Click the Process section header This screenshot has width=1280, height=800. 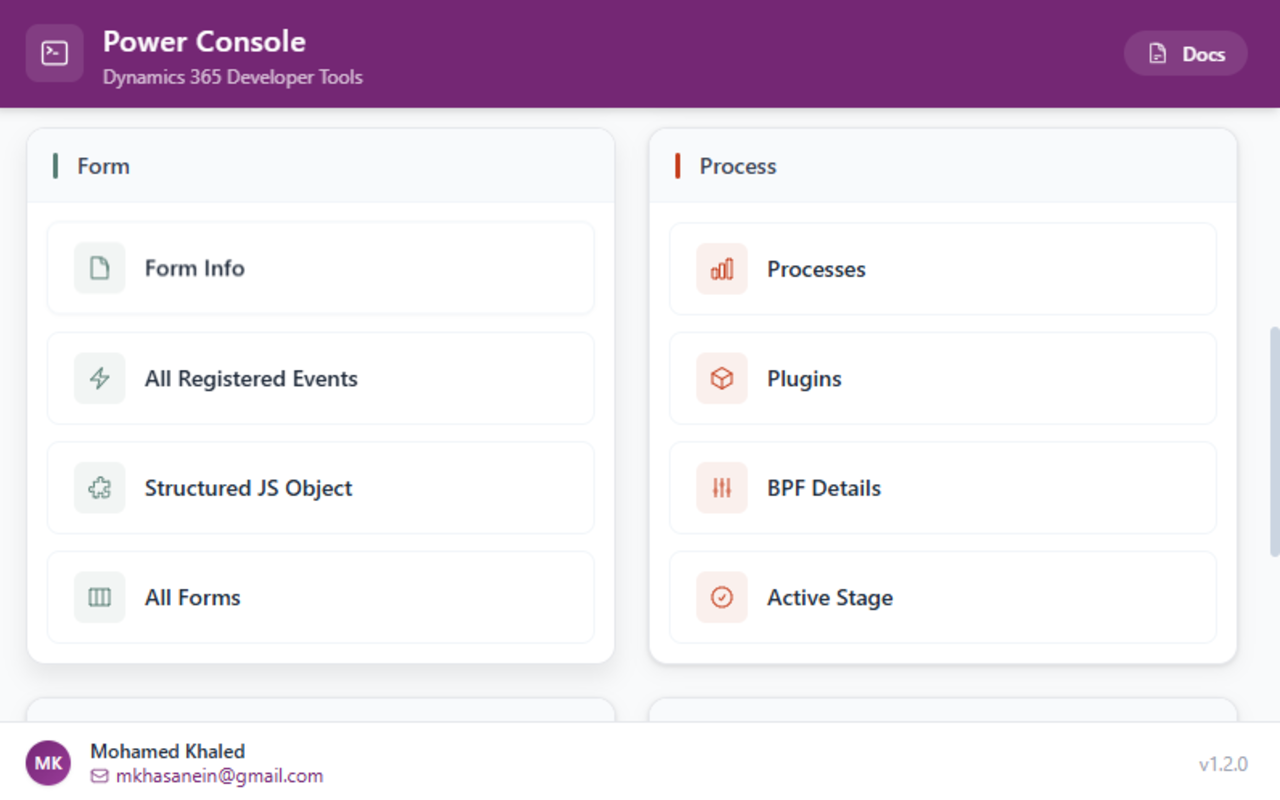point(943,166)
